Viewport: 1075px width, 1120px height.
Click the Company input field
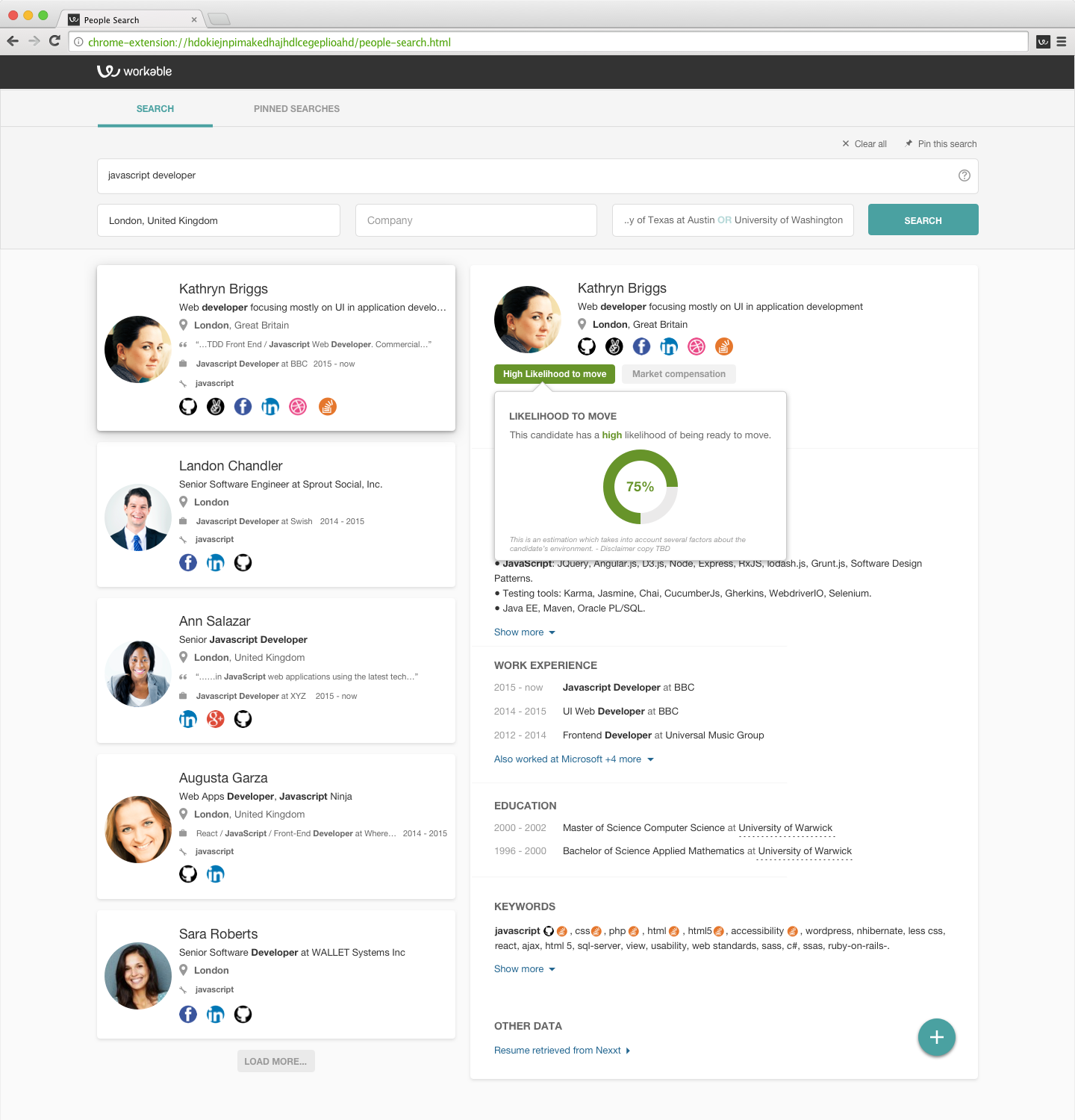click(x=476, y=220)
